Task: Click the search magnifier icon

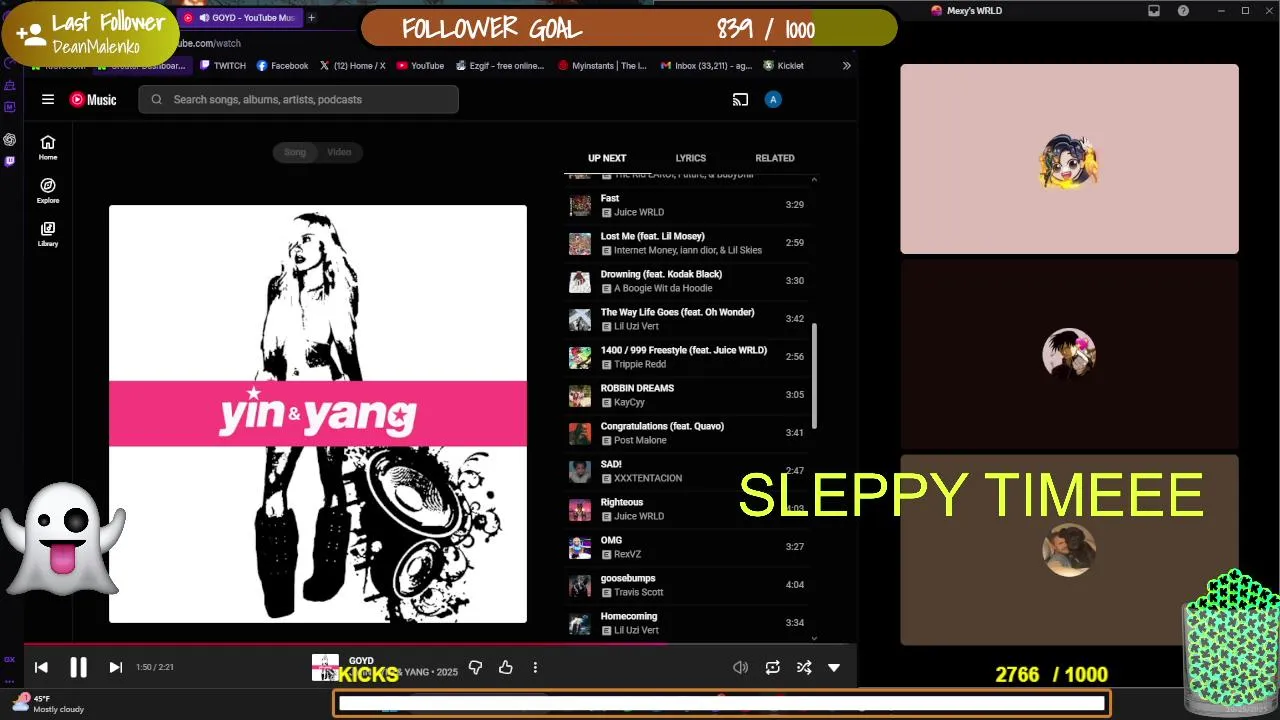Action: coord(157,99)
